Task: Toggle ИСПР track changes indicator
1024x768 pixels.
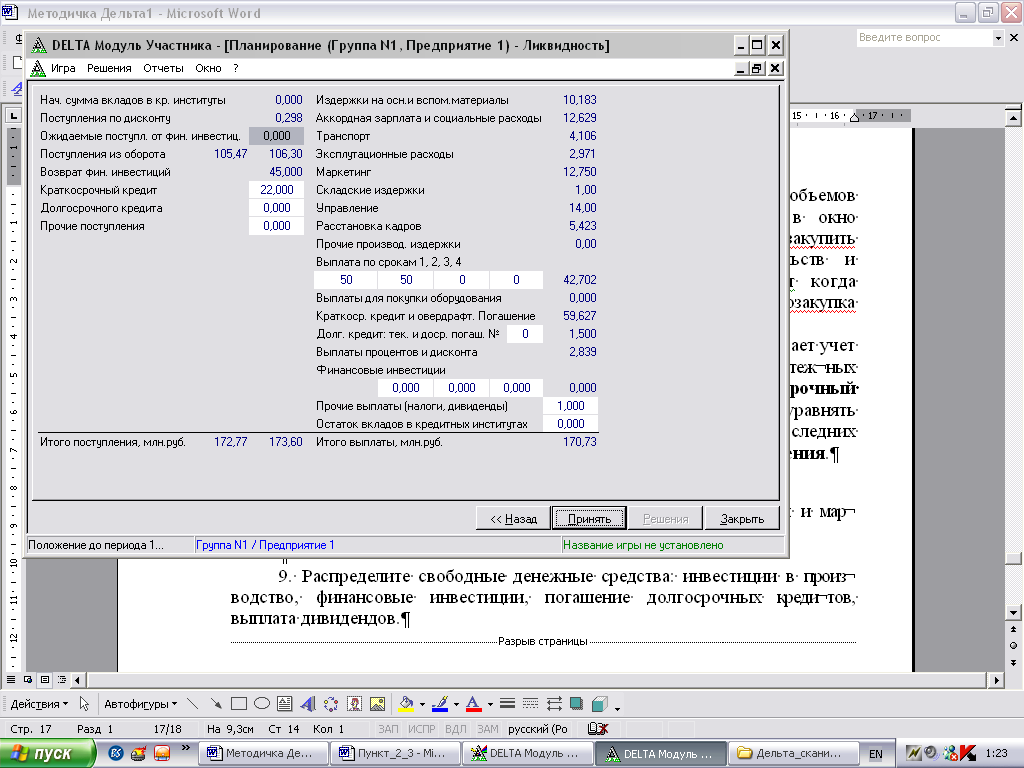Action: coord(422,729)
